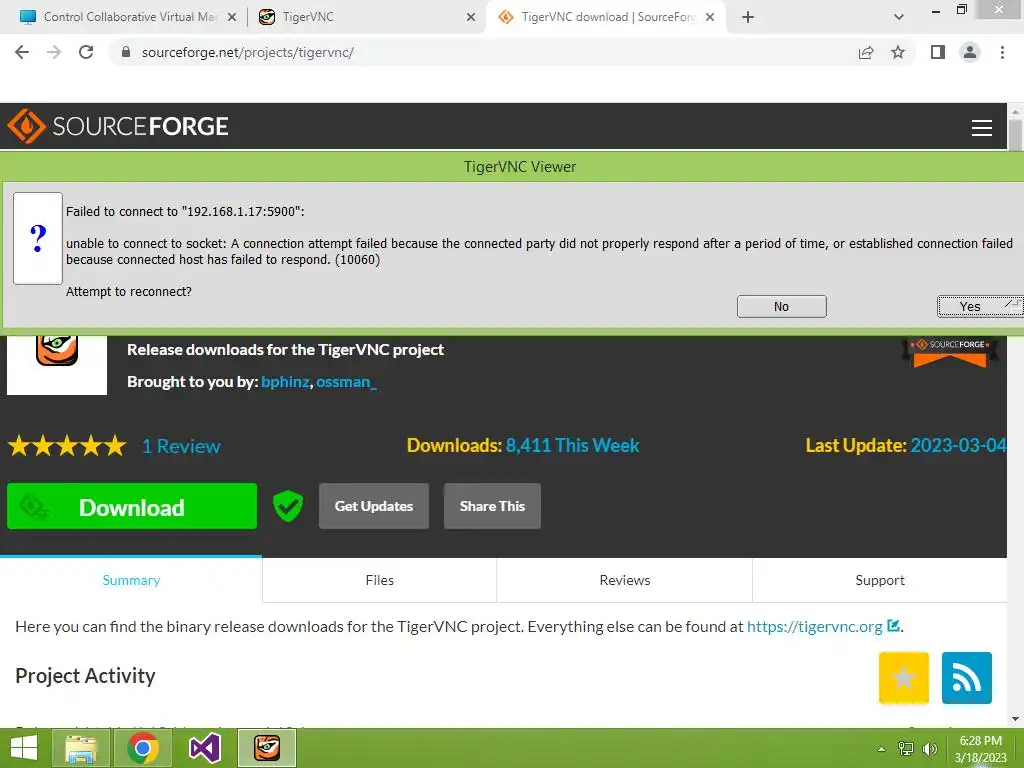Click the 1 Review link
This screenshot has height=768, width=1024.
(182, 447)
